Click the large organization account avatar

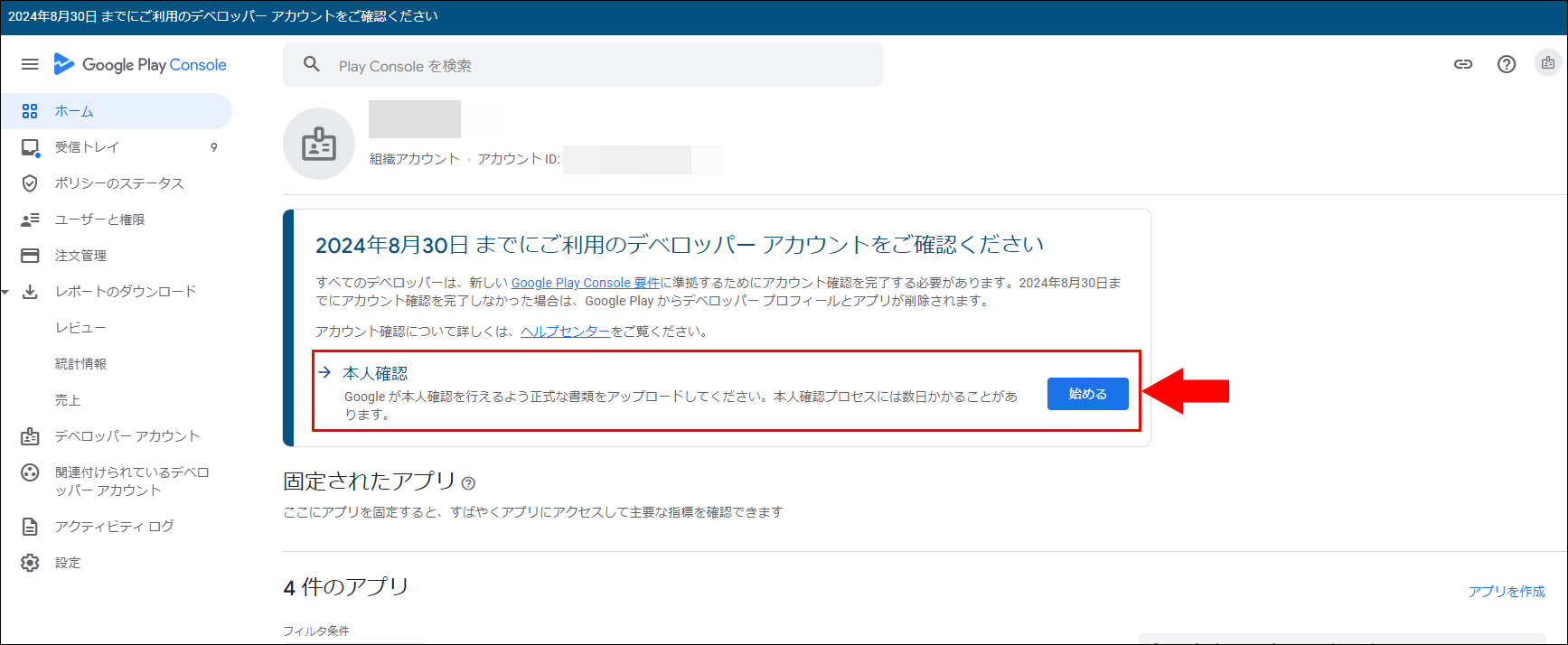pyautogui.click(x=319, y=144)
